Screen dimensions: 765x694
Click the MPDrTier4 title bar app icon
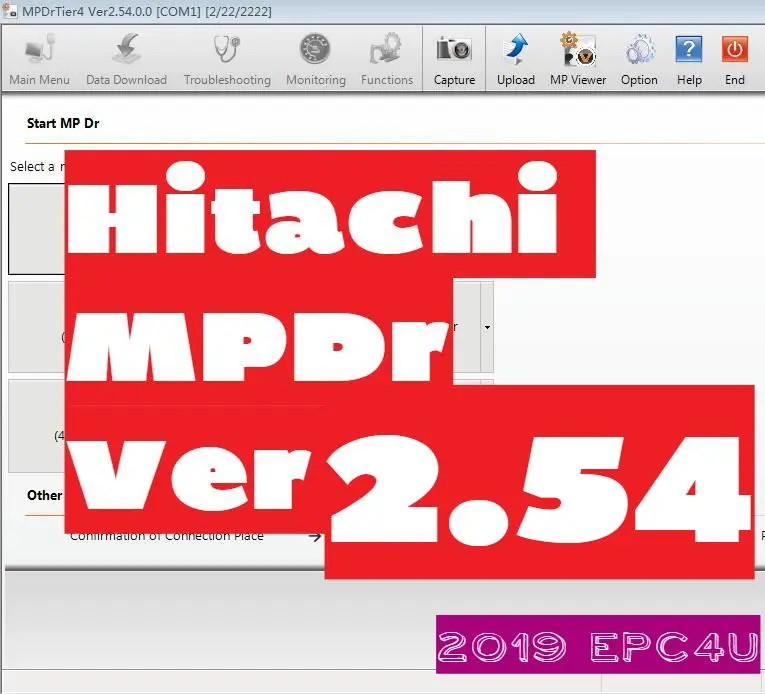[10, 11]
